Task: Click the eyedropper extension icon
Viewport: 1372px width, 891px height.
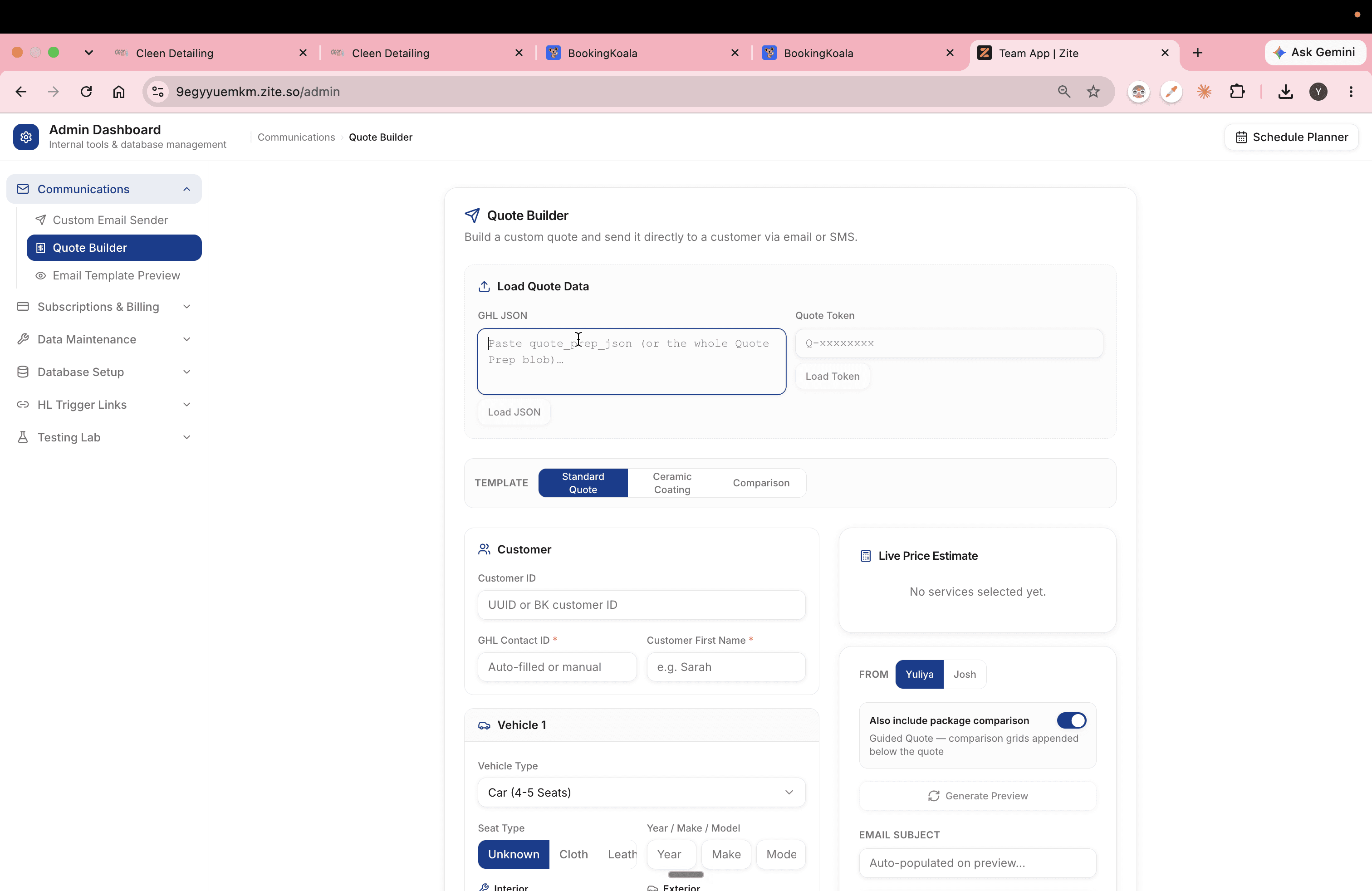Action: (1171, 92)
